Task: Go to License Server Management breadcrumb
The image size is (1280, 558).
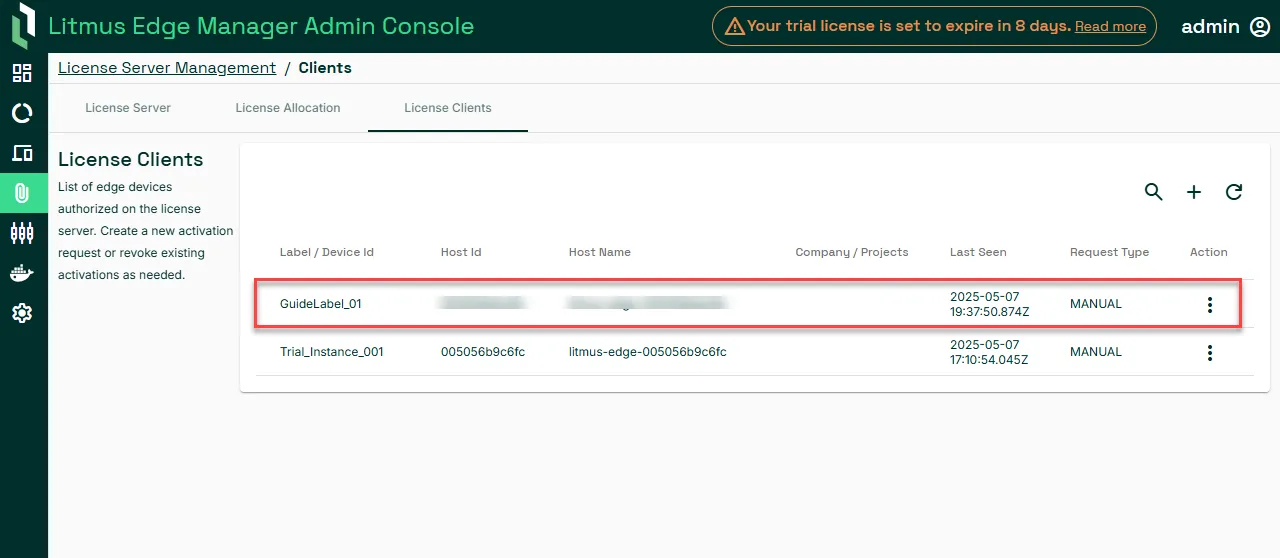Action: [167, 68]
